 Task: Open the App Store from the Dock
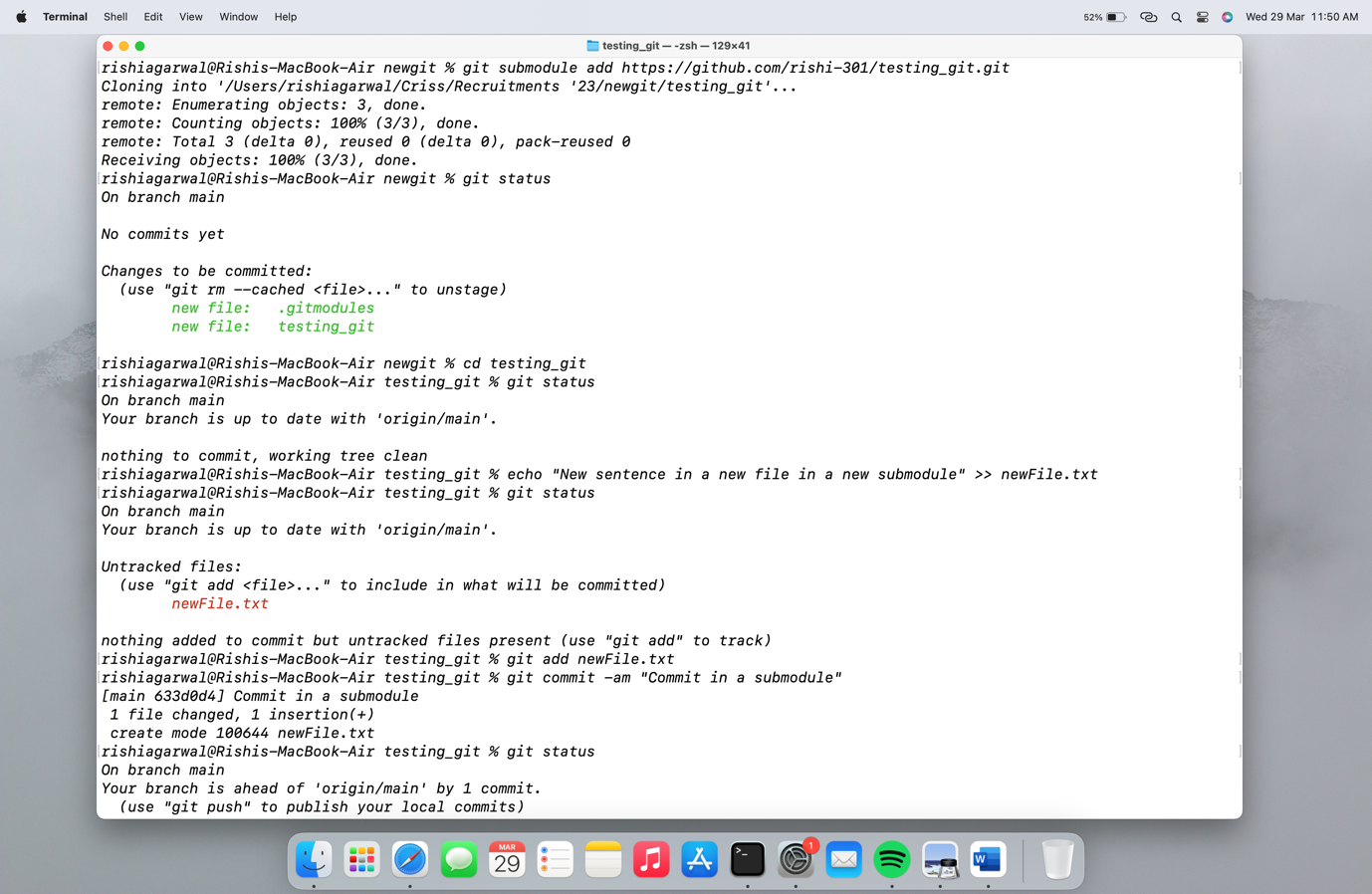tap(699, 858)
